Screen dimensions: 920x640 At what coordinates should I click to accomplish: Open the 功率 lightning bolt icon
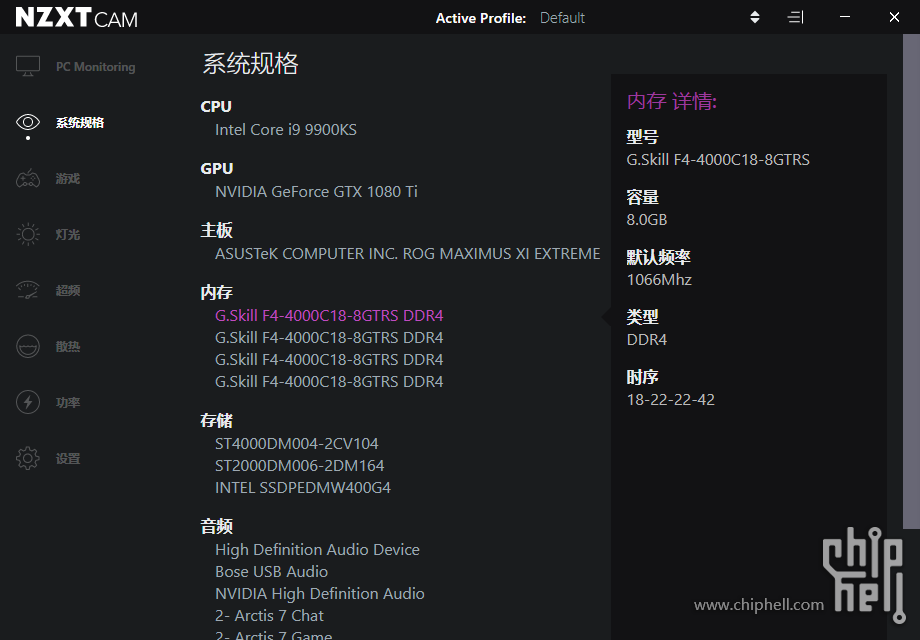pyautogui.click(x=28, y=402)
